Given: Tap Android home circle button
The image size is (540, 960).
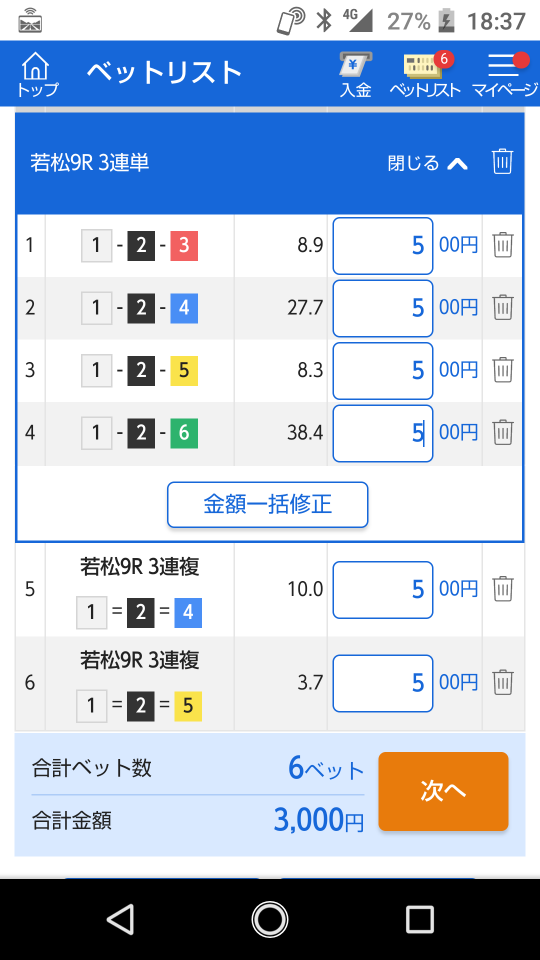Looking at the screenshot, I should click(x=269, y=919).
